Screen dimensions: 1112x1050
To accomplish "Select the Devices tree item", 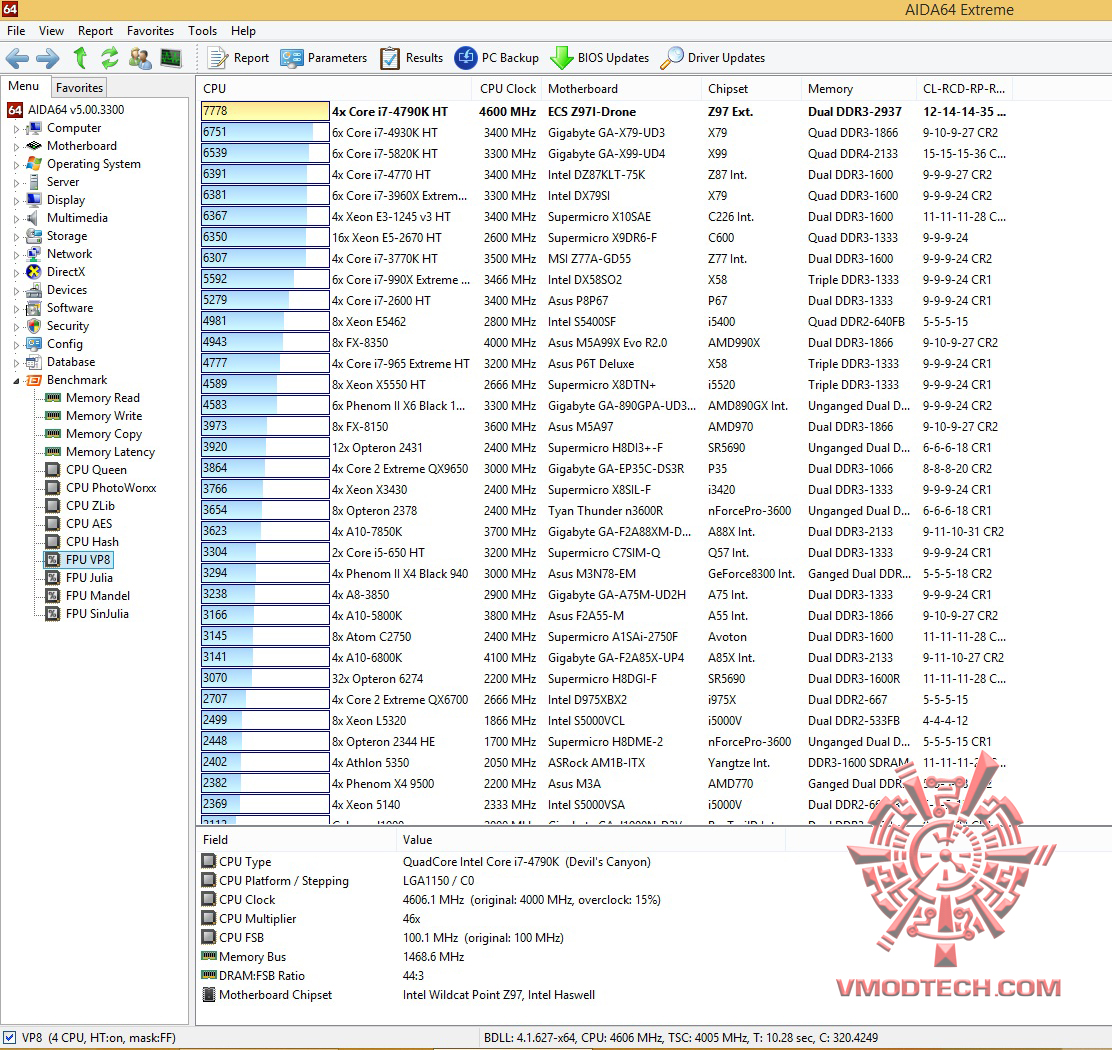I will pos(57,290).
